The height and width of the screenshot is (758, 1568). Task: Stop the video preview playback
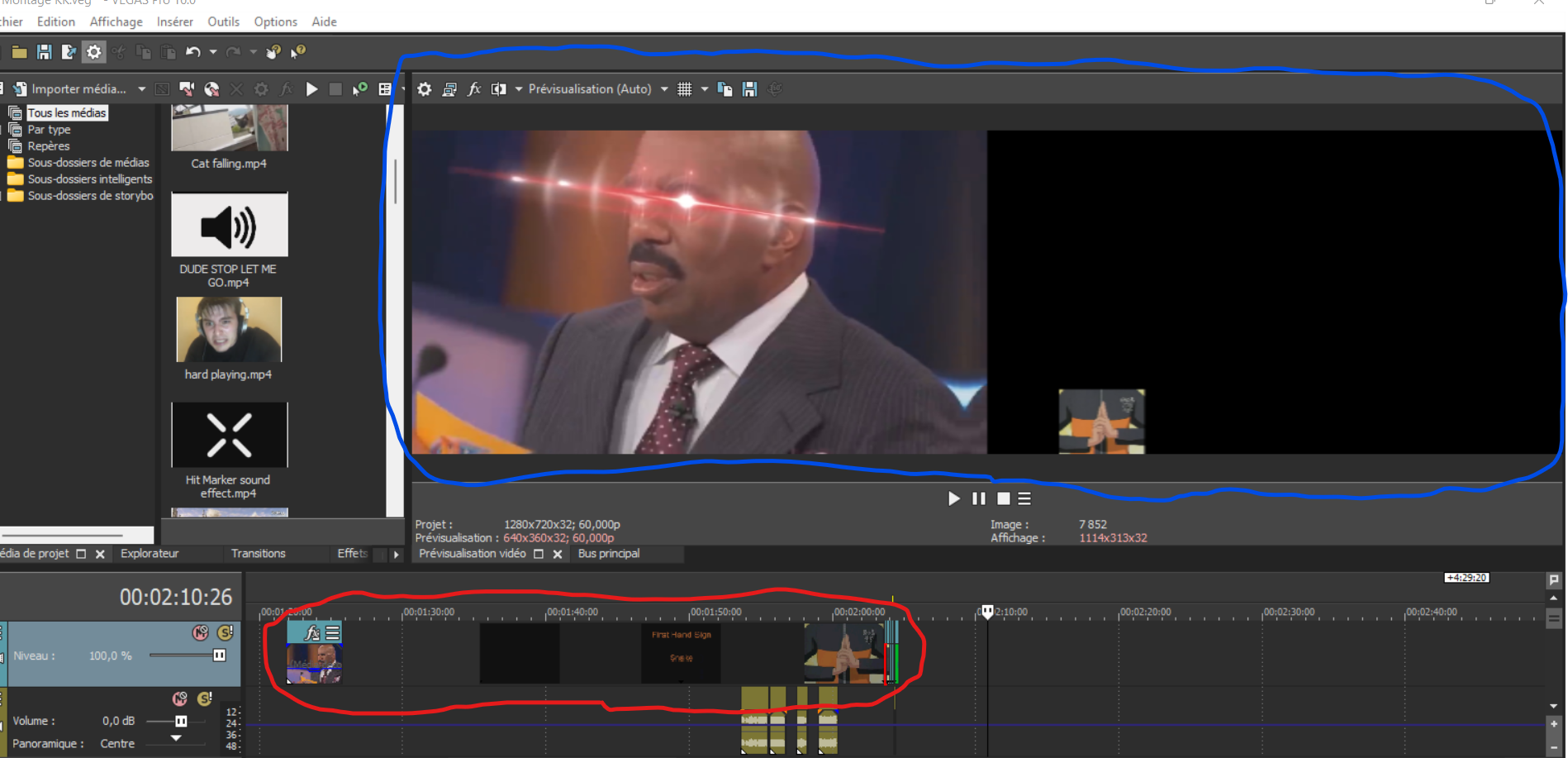click(1004, 498)
